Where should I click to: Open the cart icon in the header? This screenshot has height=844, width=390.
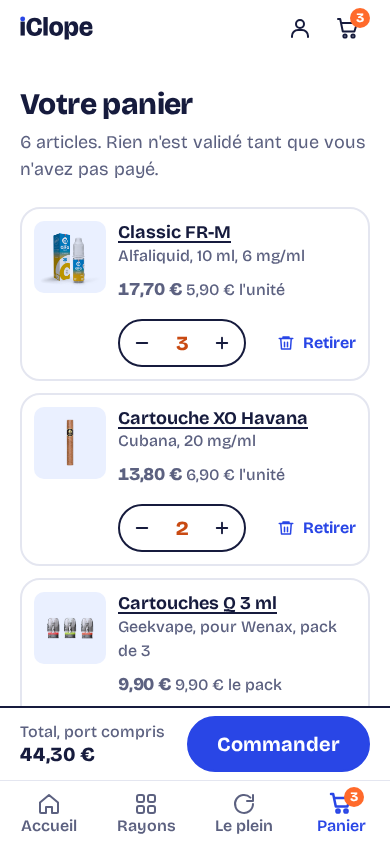point(350,27)
